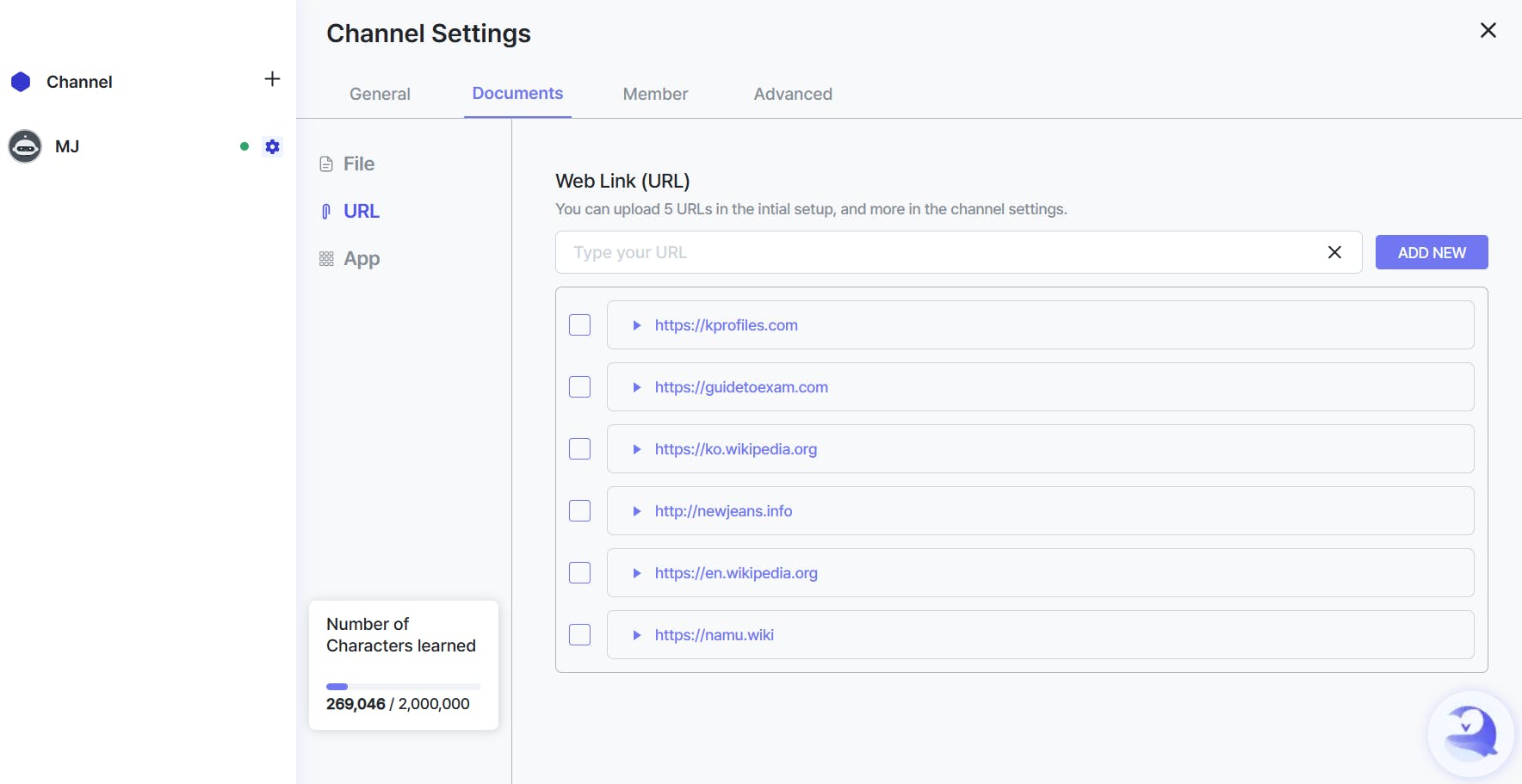Screen dimensions: 1522x784
Task: Check the guidetoexam.com checkbox
Action: point(579,386)
